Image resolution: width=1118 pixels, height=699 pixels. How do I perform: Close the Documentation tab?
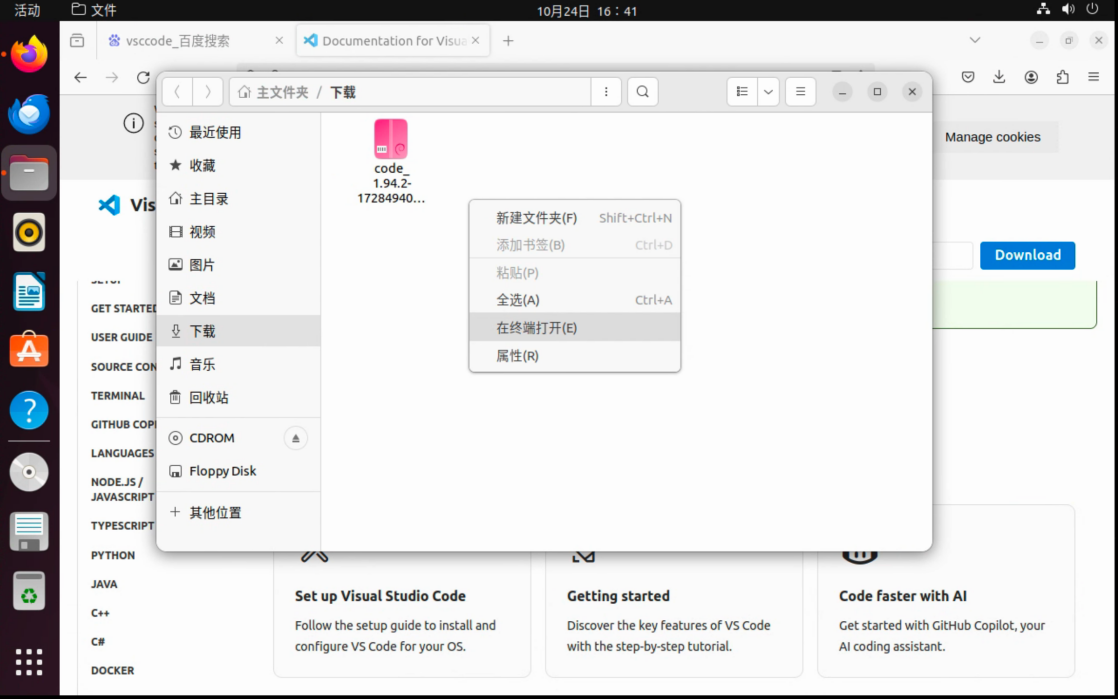coord(476,41)
